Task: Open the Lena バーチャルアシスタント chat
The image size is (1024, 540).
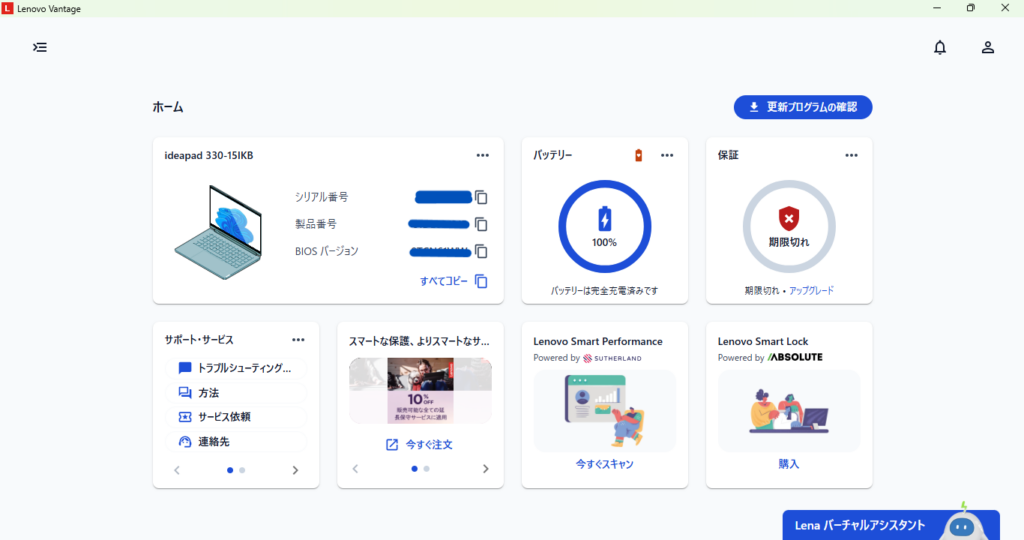Action: 891,525
